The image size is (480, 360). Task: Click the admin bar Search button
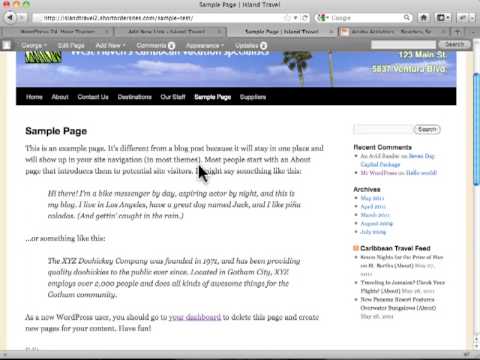(455, 44)
